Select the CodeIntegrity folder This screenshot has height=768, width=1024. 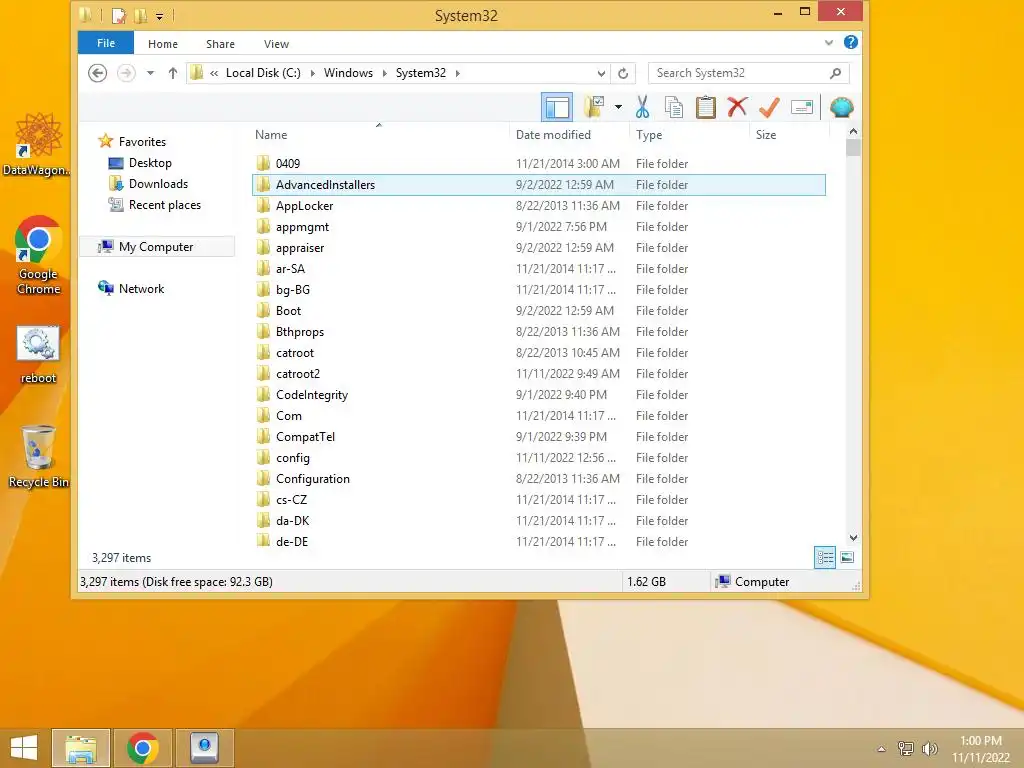point(539,394)
